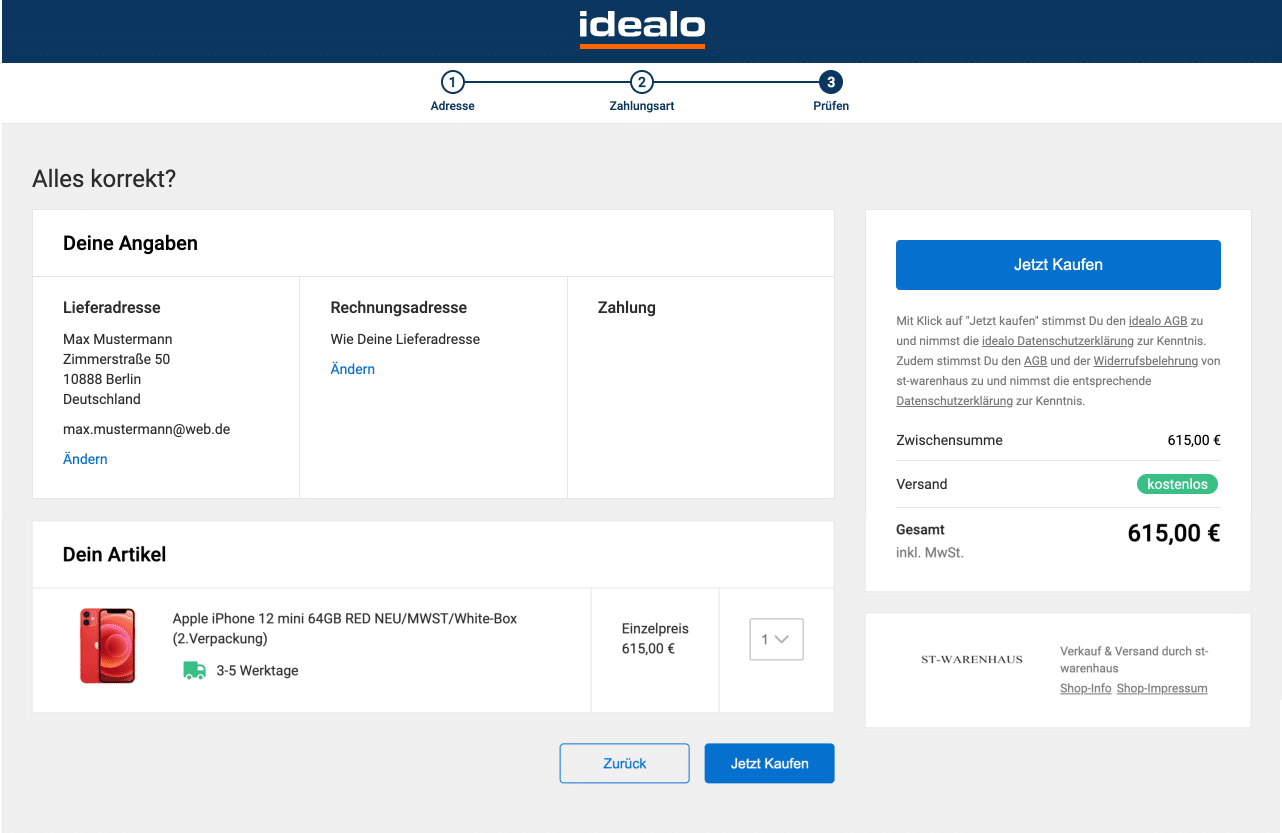
Task: Click the Verkauf & Versand durch st-warenhaus text
Action: pos(1134,659)
